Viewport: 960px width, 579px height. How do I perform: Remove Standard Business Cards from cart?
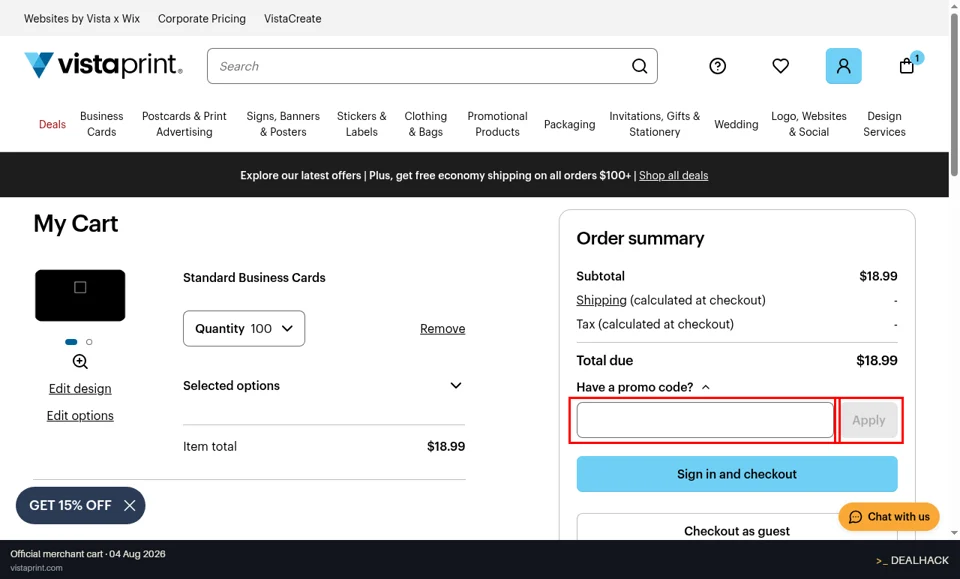443,329
